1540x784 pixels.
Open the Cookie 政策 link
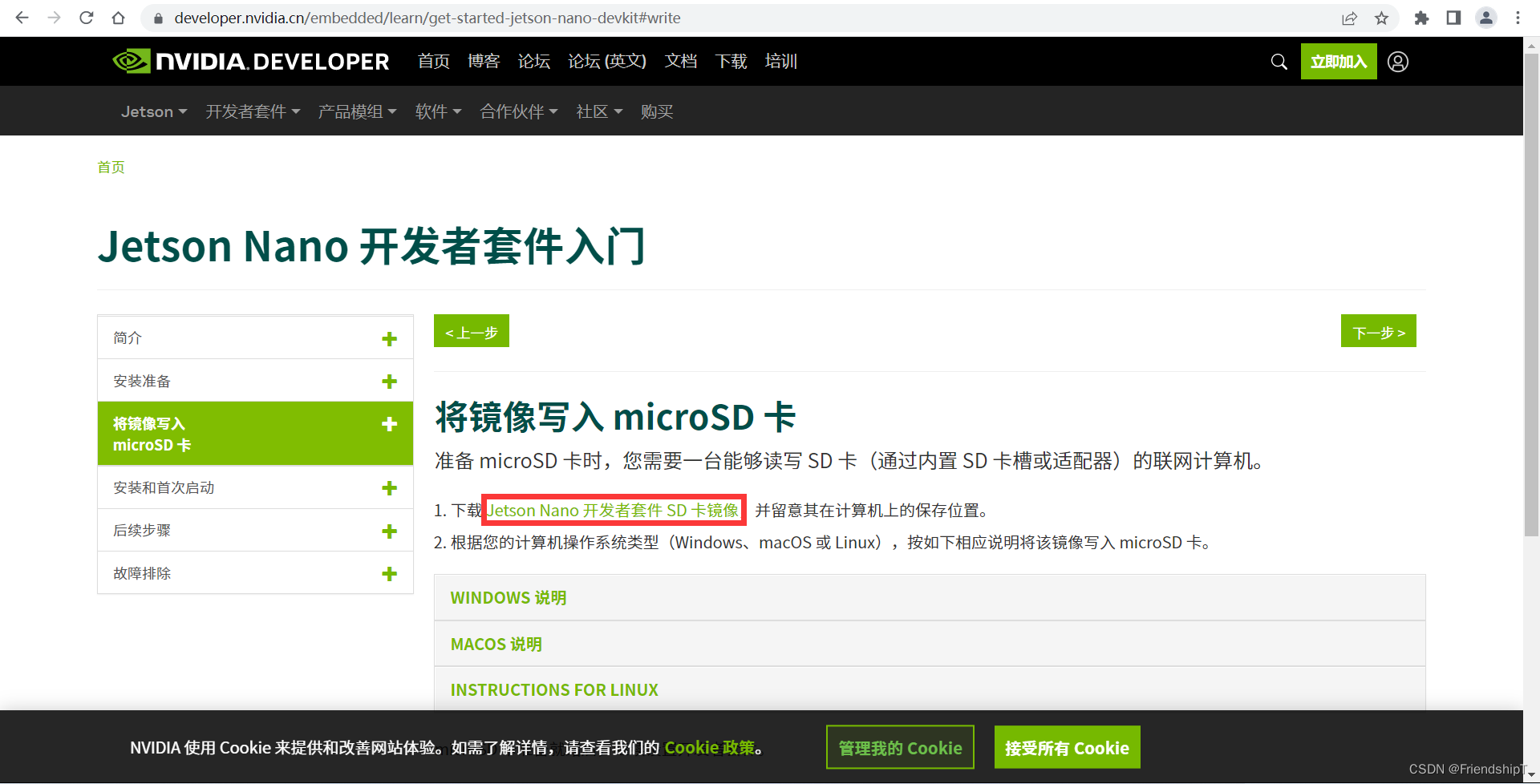pos(710,747)
